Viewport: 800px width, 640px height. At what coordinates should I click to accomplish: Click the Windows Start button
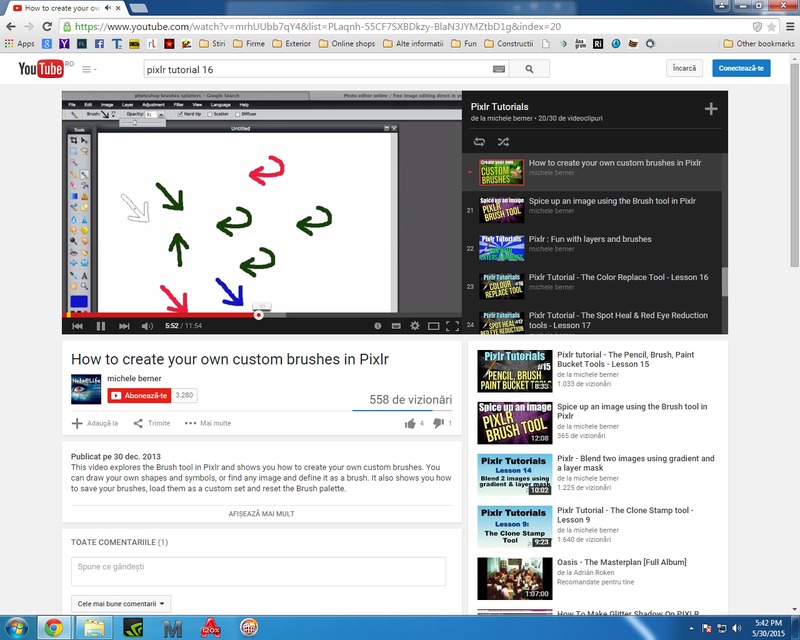coord(16,628)
